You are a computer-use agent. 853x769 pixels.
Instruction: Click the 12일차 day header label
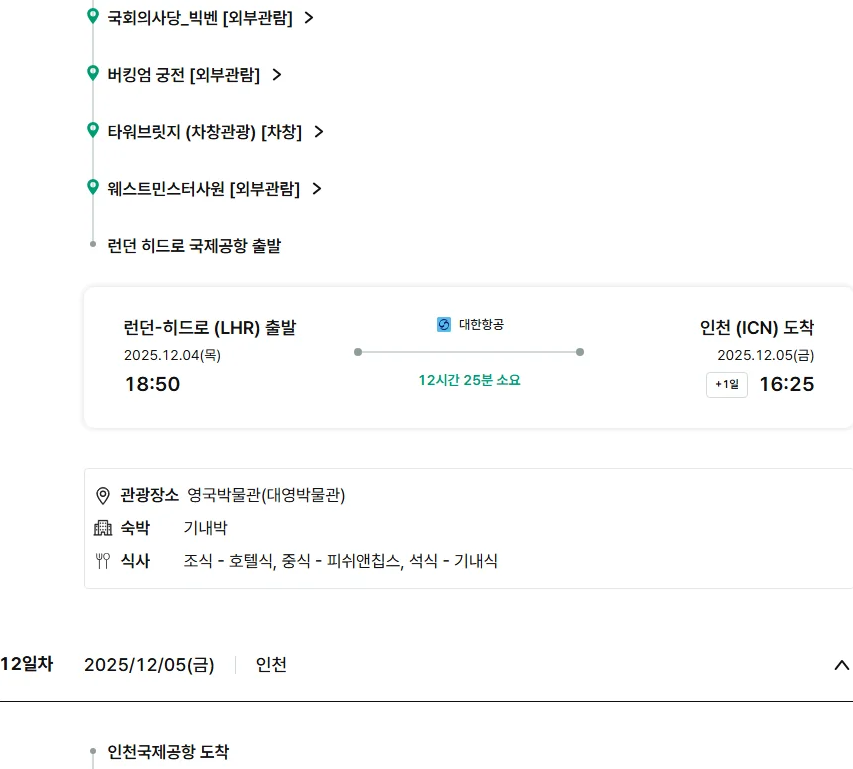pyautogui.click(x=27, y=664)
